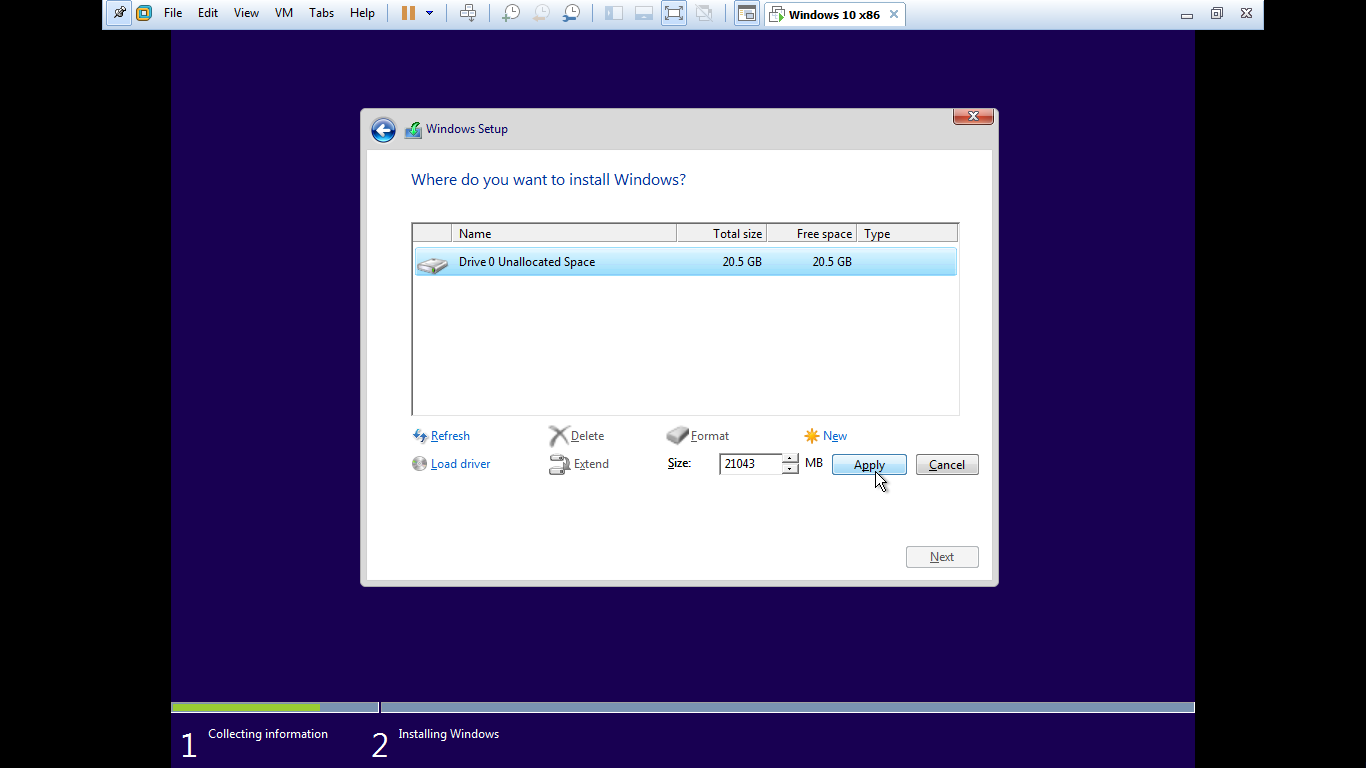Sort by the Type column header
The image size is (1366, 768).
click(907, 233)
